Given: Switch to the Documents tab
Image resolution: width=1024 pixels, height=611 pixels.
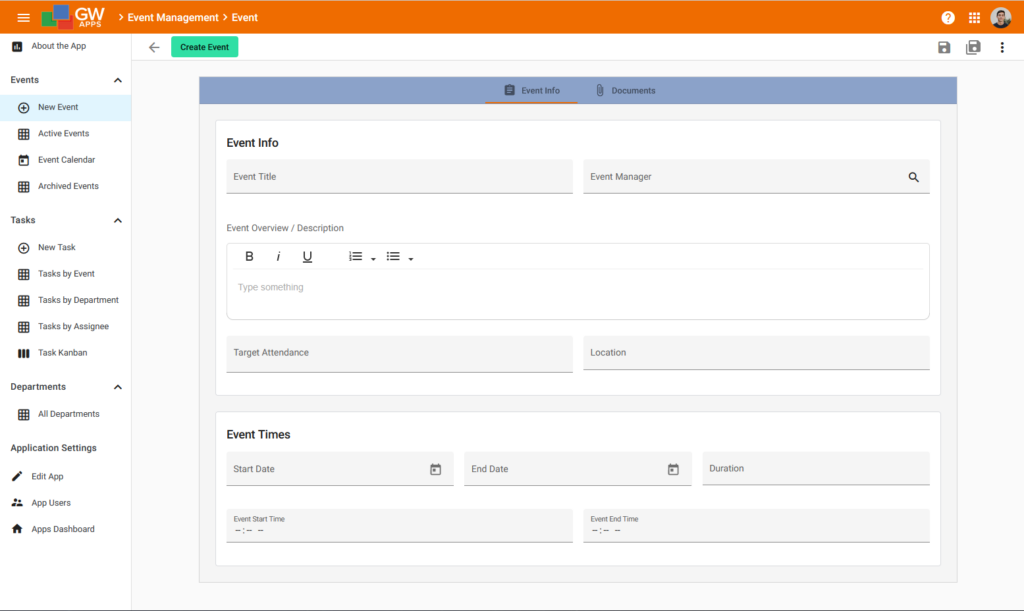Looking at the screenshot, I should click(625, 91).
